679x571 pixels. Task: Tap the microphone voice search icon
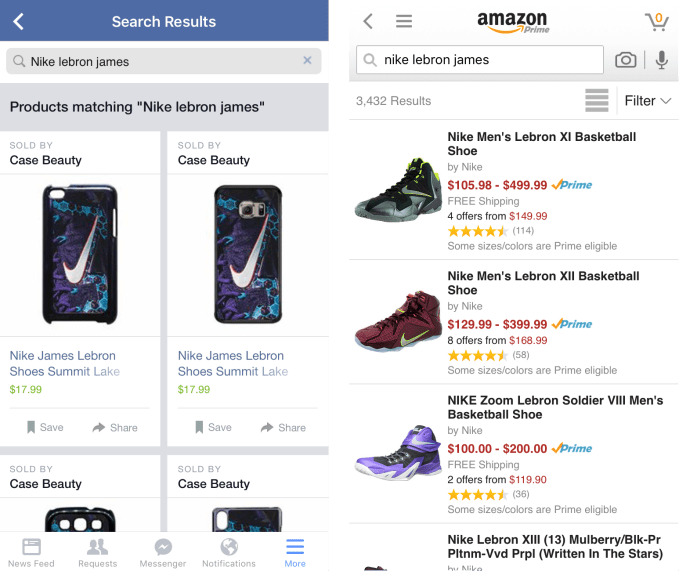click(x=661, y=60)
